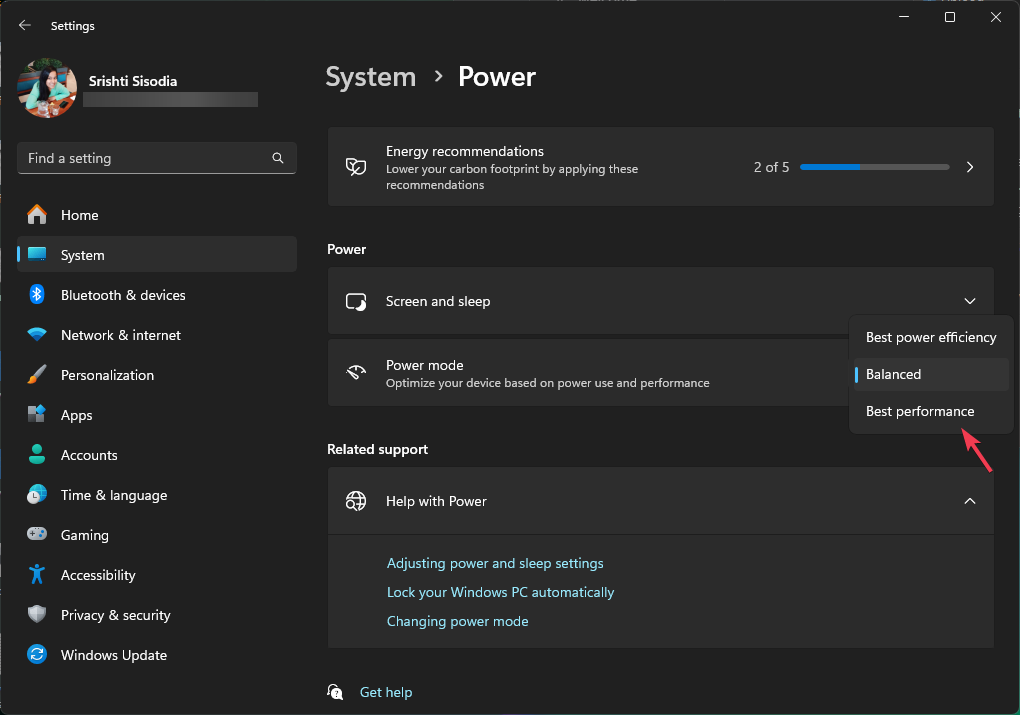The height and width of the screenshot is (715, 1020).
Task: Click the Windows Update sync icon
Action: [x=37, y=655]
